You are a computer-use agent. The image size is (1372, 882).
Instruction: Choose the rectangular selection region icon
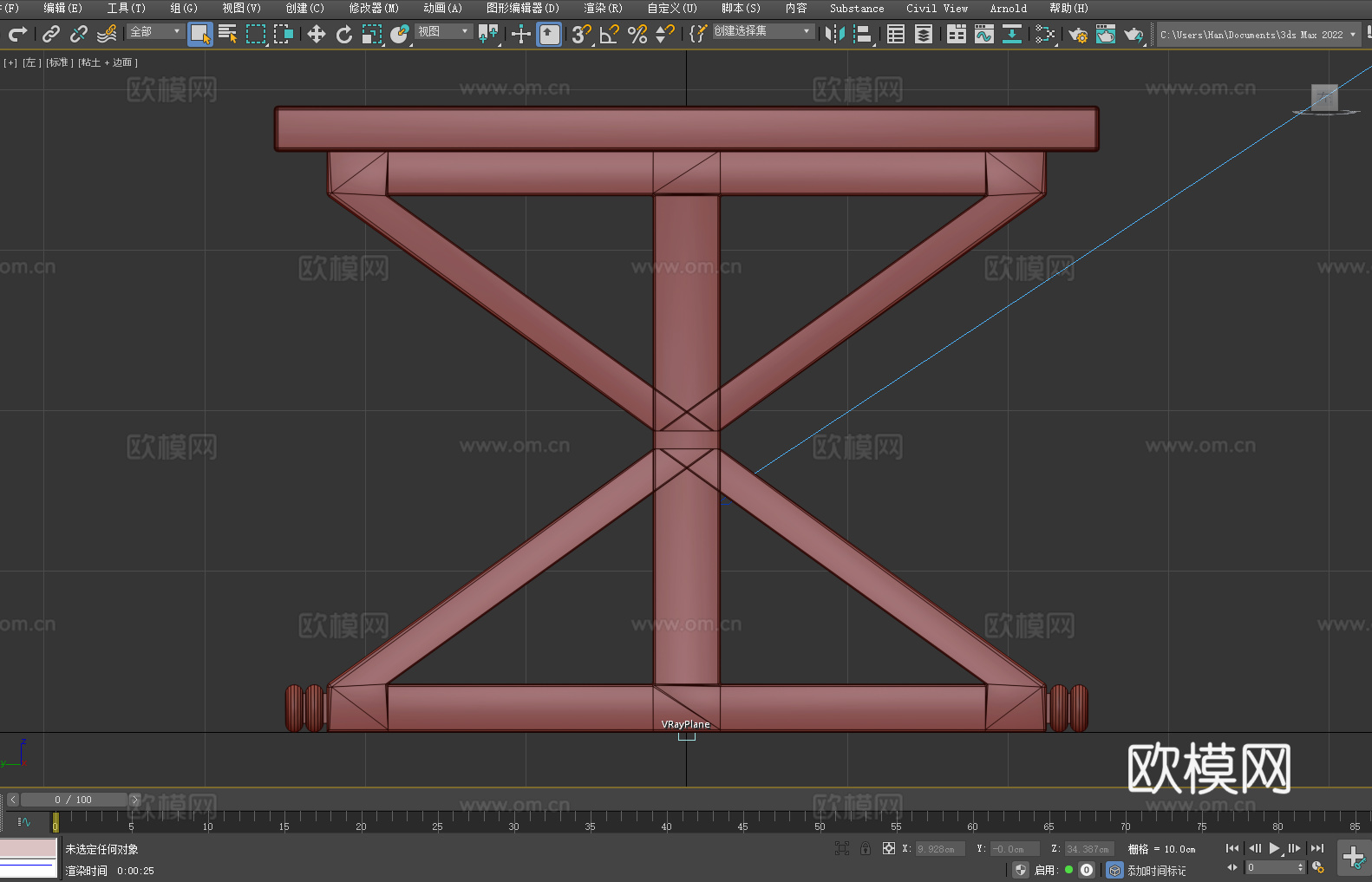(x=256, y=34)
